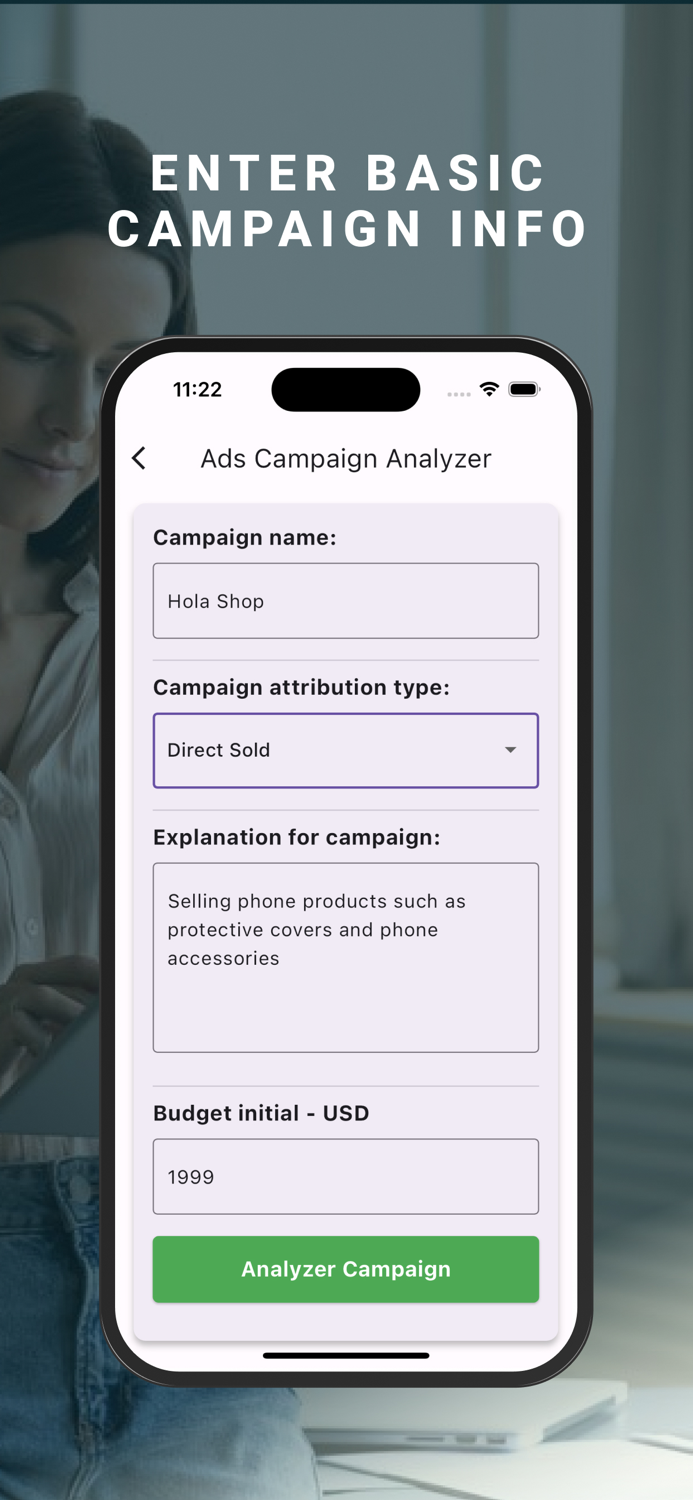
Task: Tap the Wi-Fi status icon
Action: point(489,390)
